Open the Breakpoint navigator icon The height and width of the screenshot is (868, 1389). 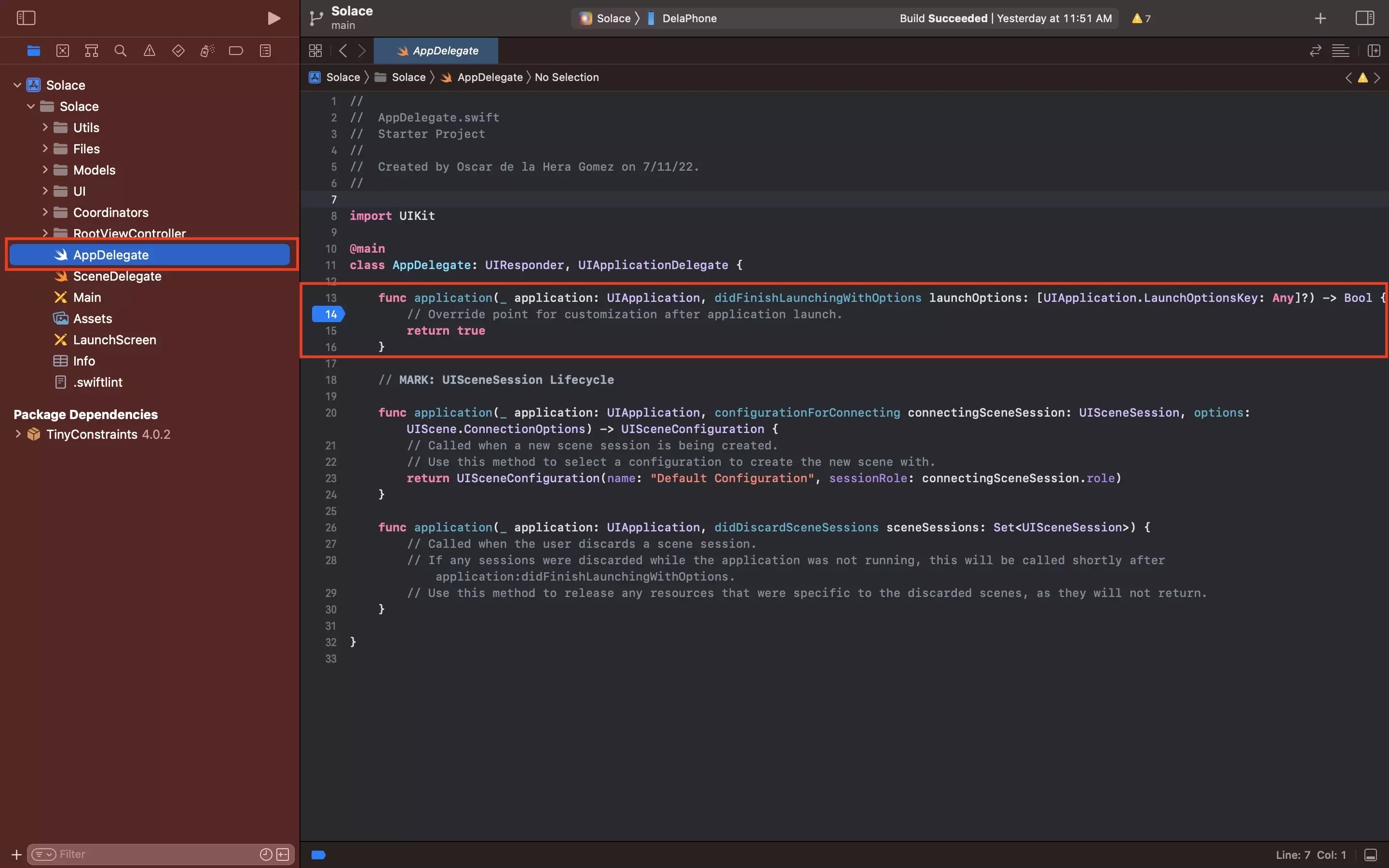(x=236, y=51)
